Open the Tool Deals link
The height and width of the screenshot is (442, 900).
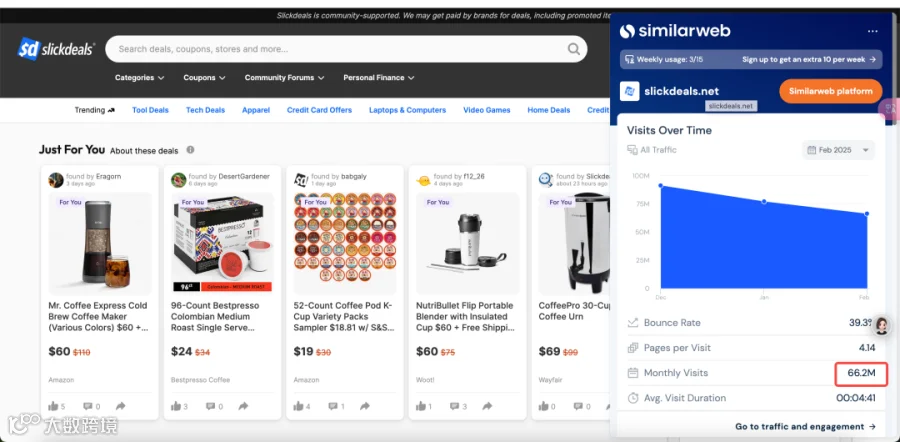click(150, 110)
